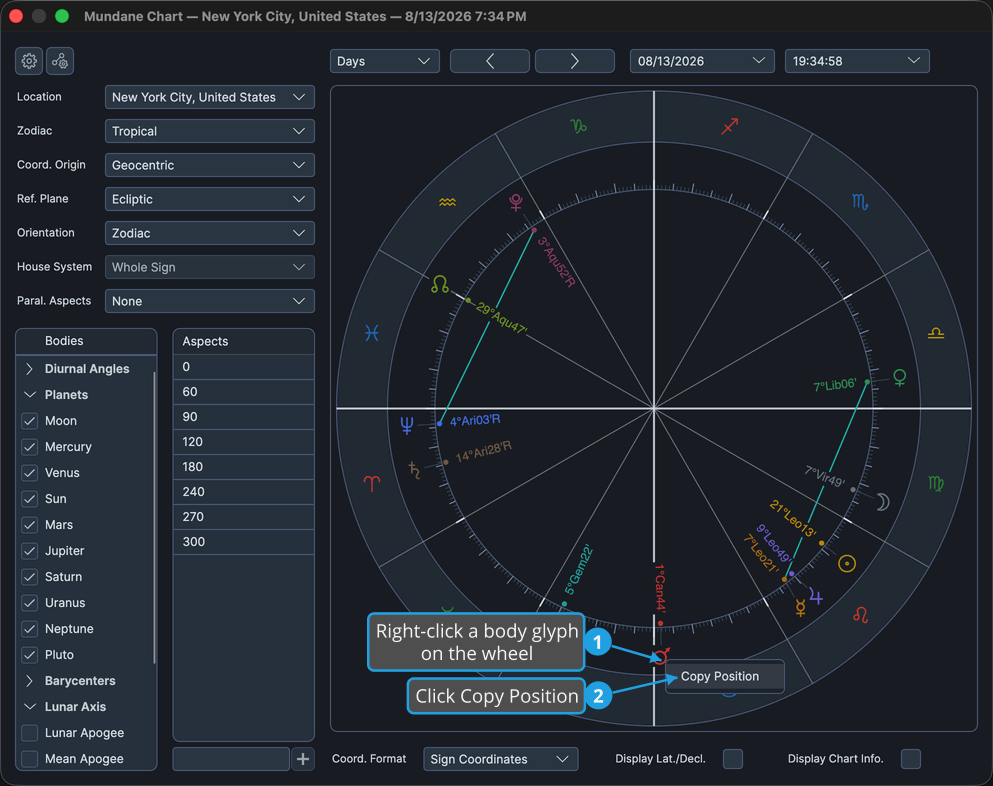
Task: Click the Pluto glyph on the wheel
Action: pyautogui.click(x=516, y=202)
